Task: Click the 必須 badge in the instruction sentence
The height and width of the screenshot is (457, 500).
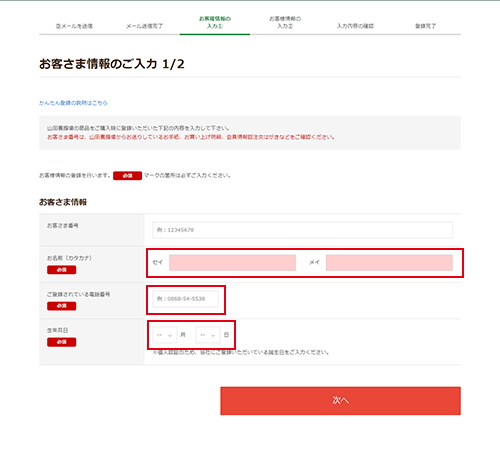Action: 127,176
